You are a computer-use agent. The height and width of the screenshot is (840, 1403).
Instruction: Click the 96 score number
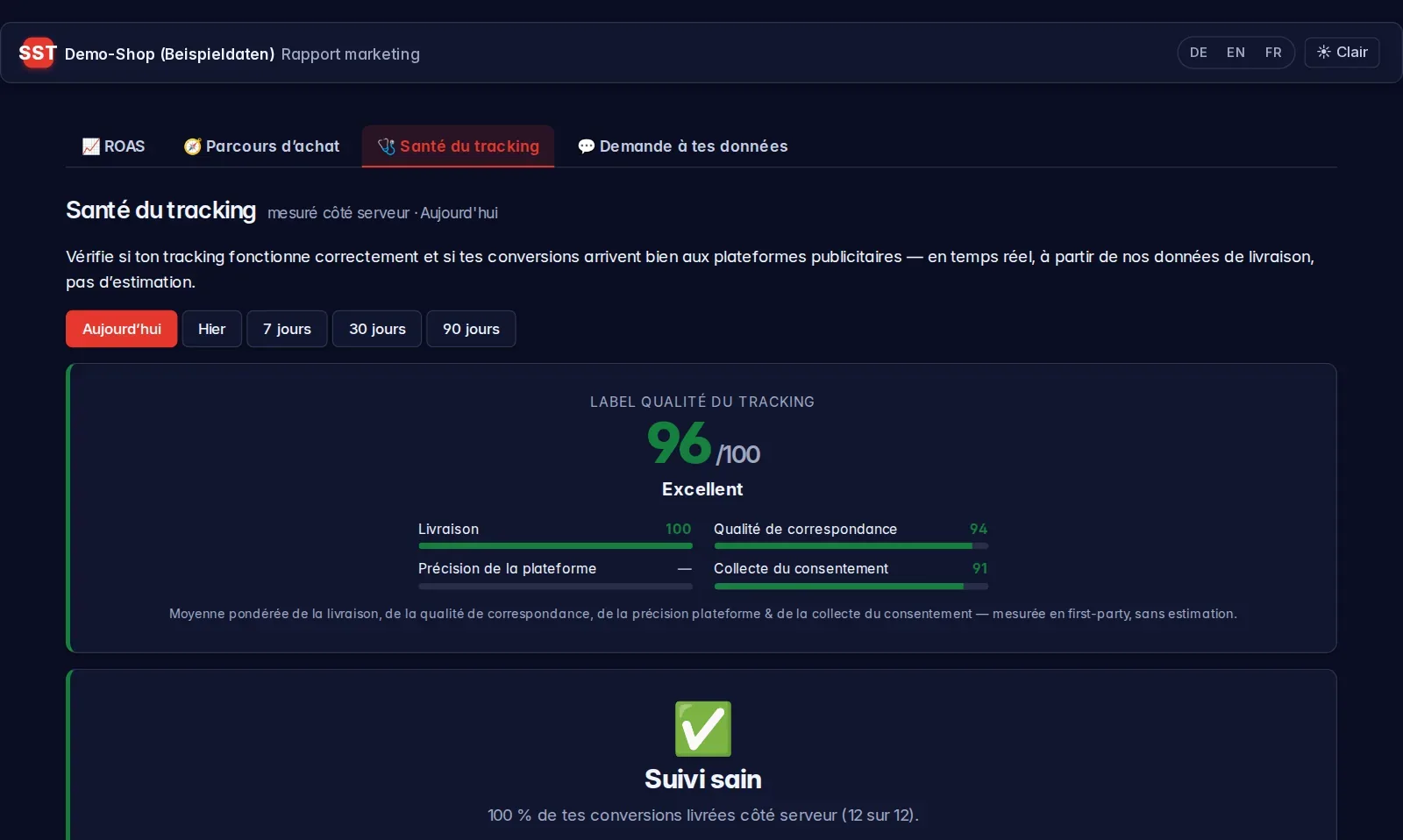tap(680, 443)
